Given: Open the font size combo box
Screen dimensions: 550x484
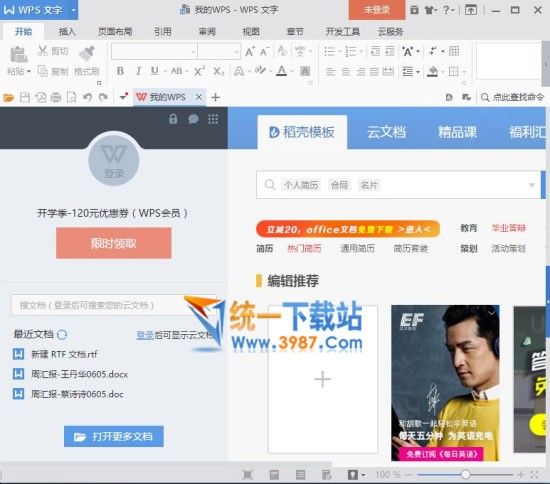Looking at the screenshot, I should 219,52.
